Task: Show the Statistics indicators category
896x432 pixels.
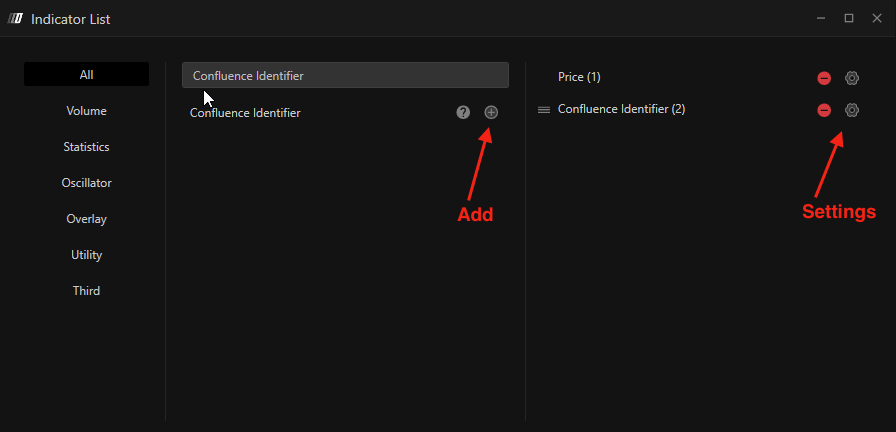Action: tap(87, 147)
